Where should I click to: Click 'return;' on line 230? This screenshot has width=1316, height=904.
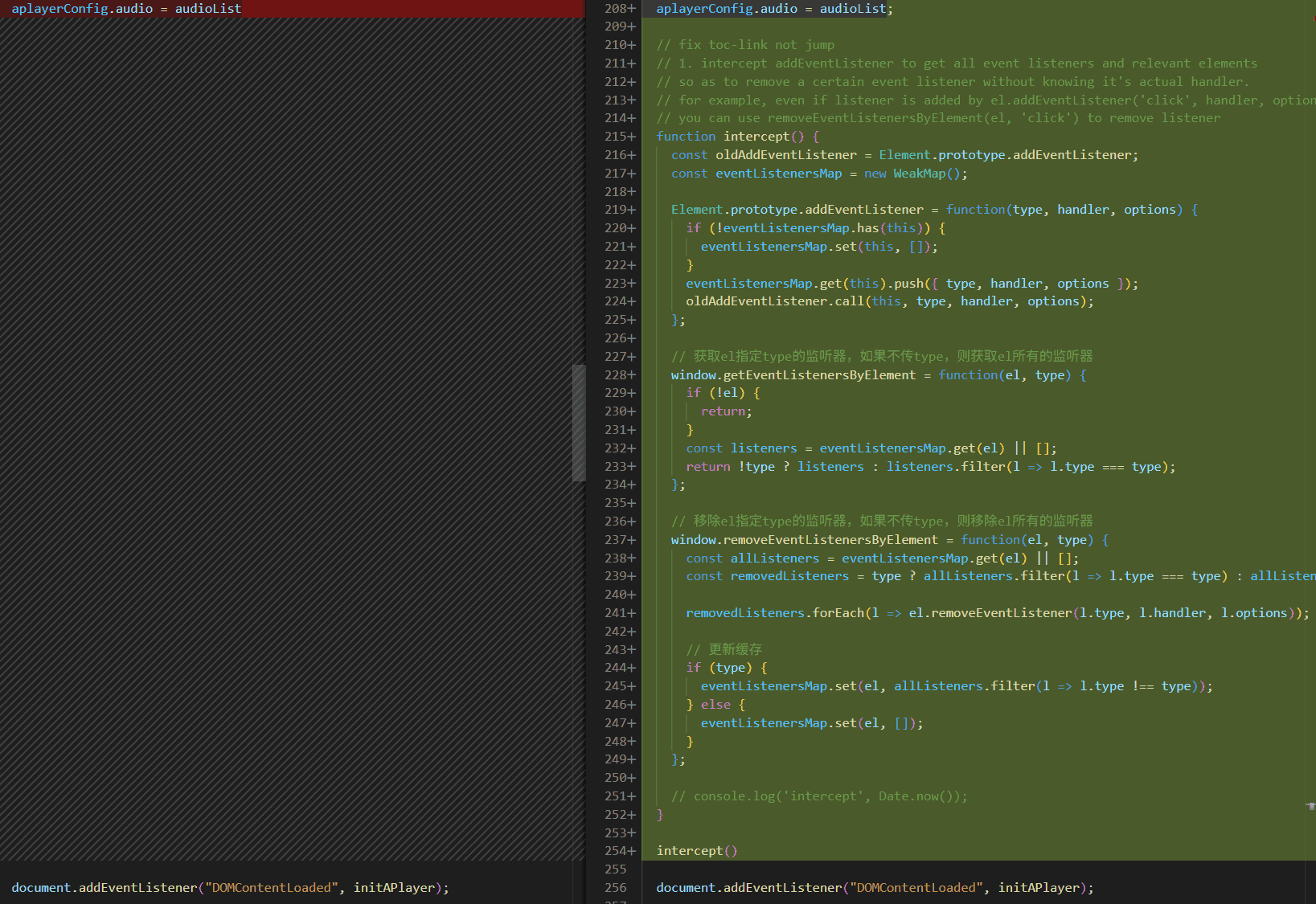(726, 411)
